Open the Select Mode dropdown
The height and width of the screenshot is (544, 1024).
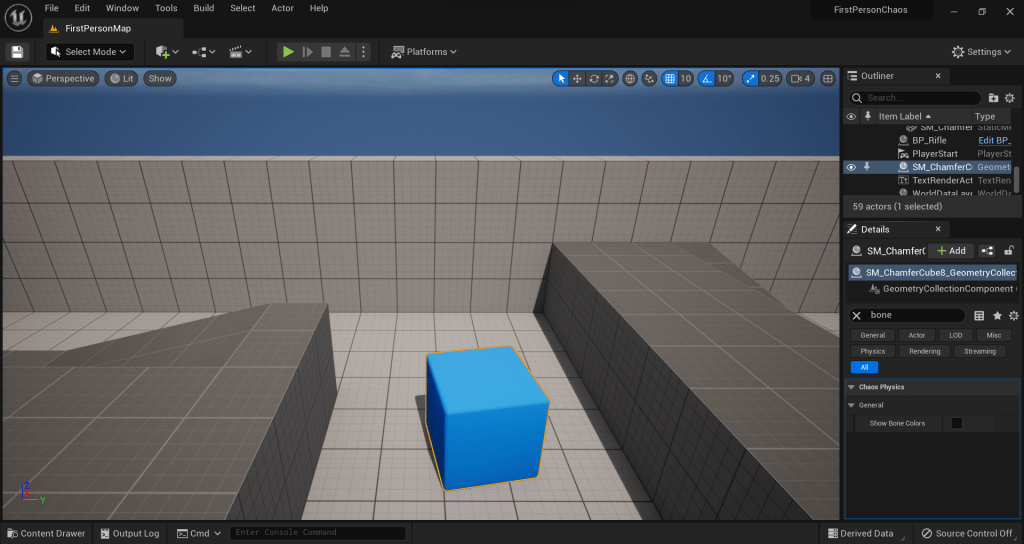tap(91, 52)
